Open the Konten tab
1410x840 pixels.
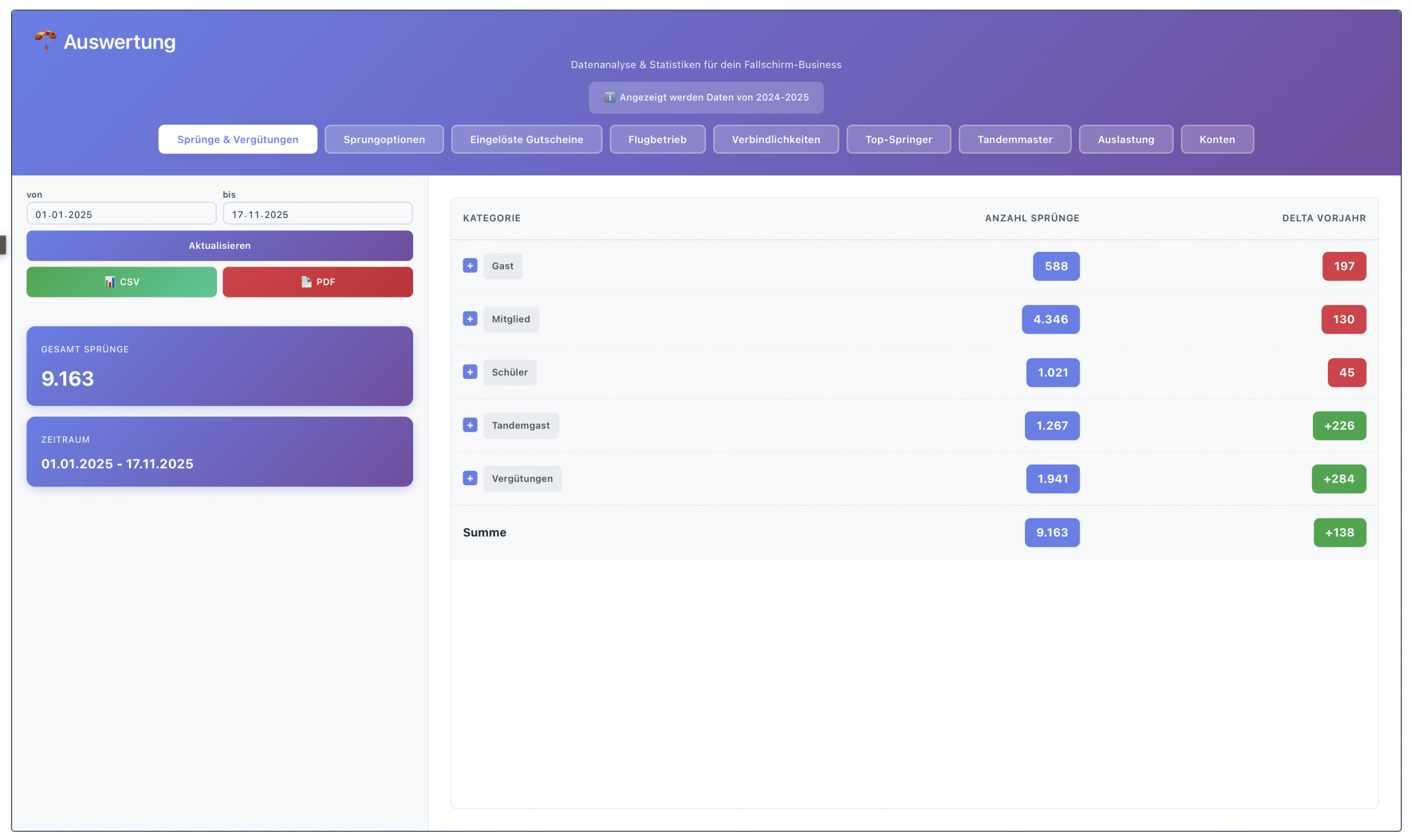1217,139
